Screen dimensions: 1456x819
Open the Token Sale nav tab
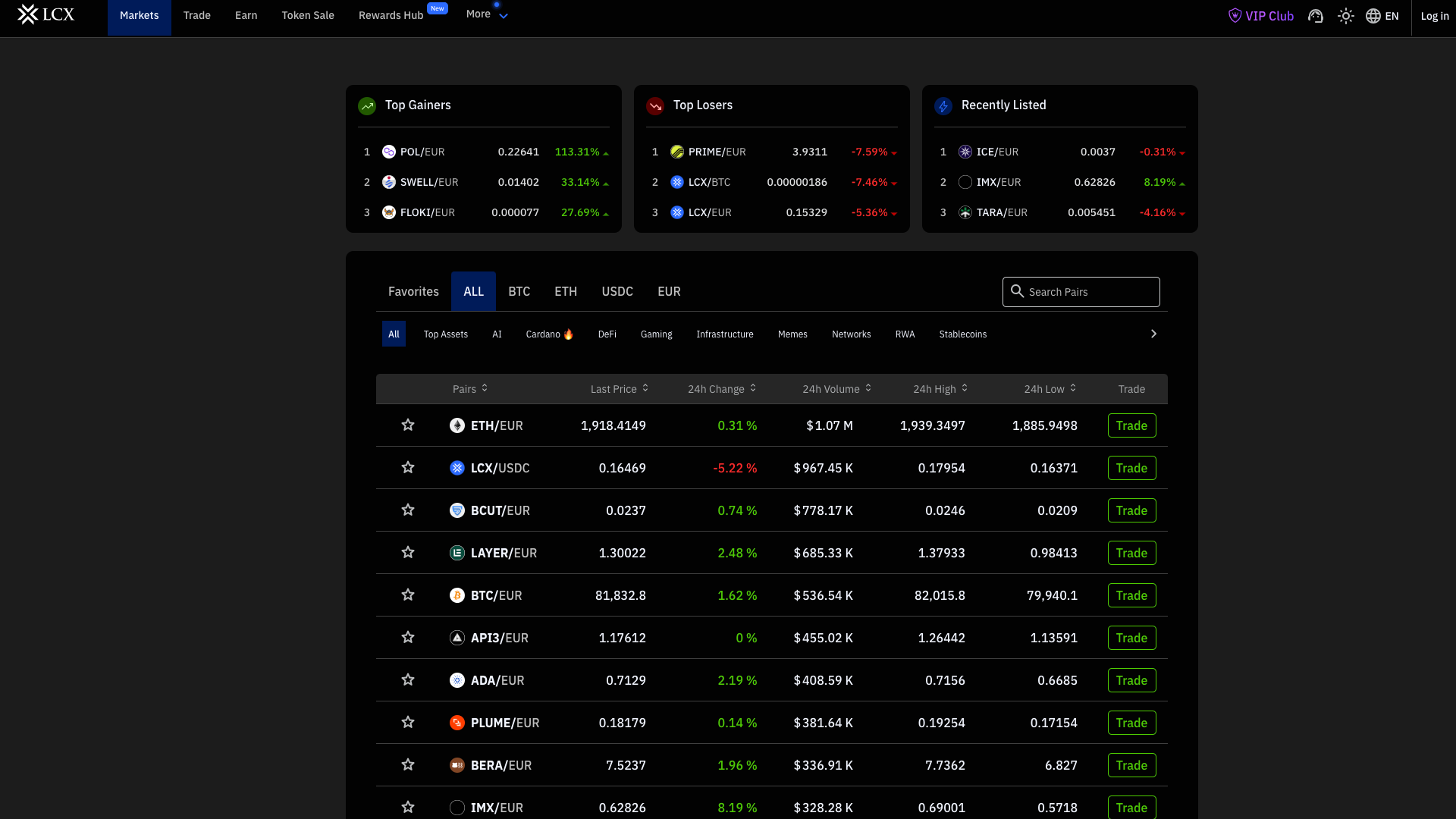pos(308,16)
